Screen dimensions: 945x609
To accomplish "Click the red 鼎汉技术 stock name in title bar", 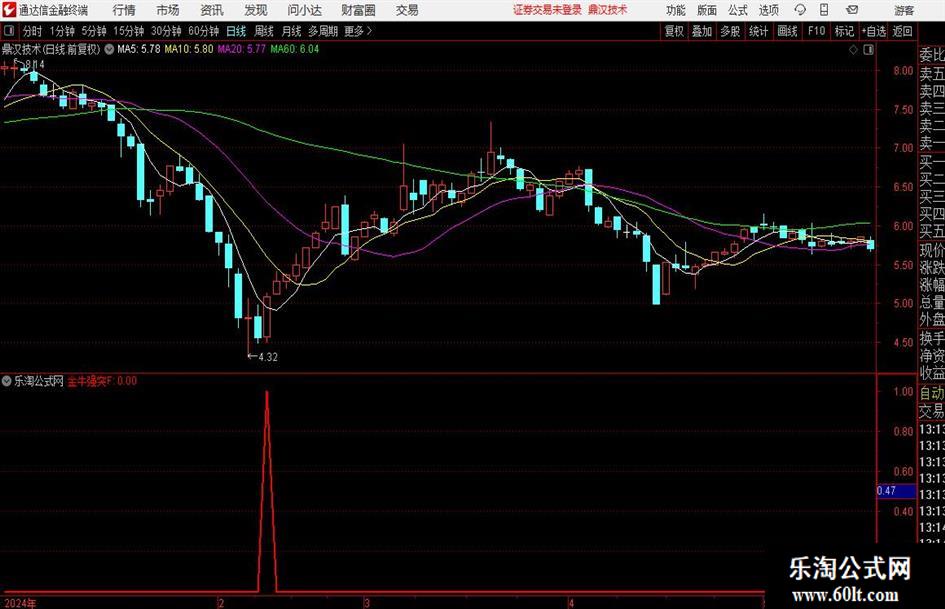I will point(608,10).
